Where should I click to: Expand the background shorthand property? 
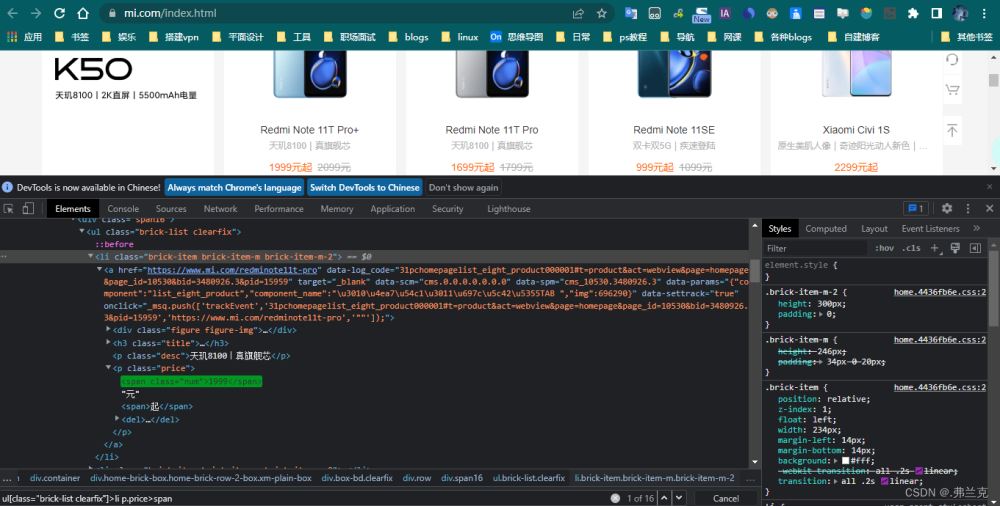(x=835, y=461)
